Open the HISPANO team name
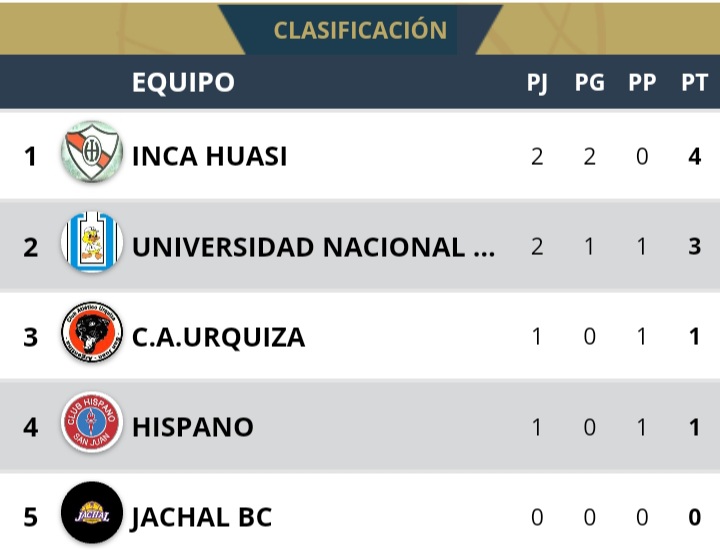The width and height of the screenshot is (720, 550). pyautogui.click(x=193, y=427)
